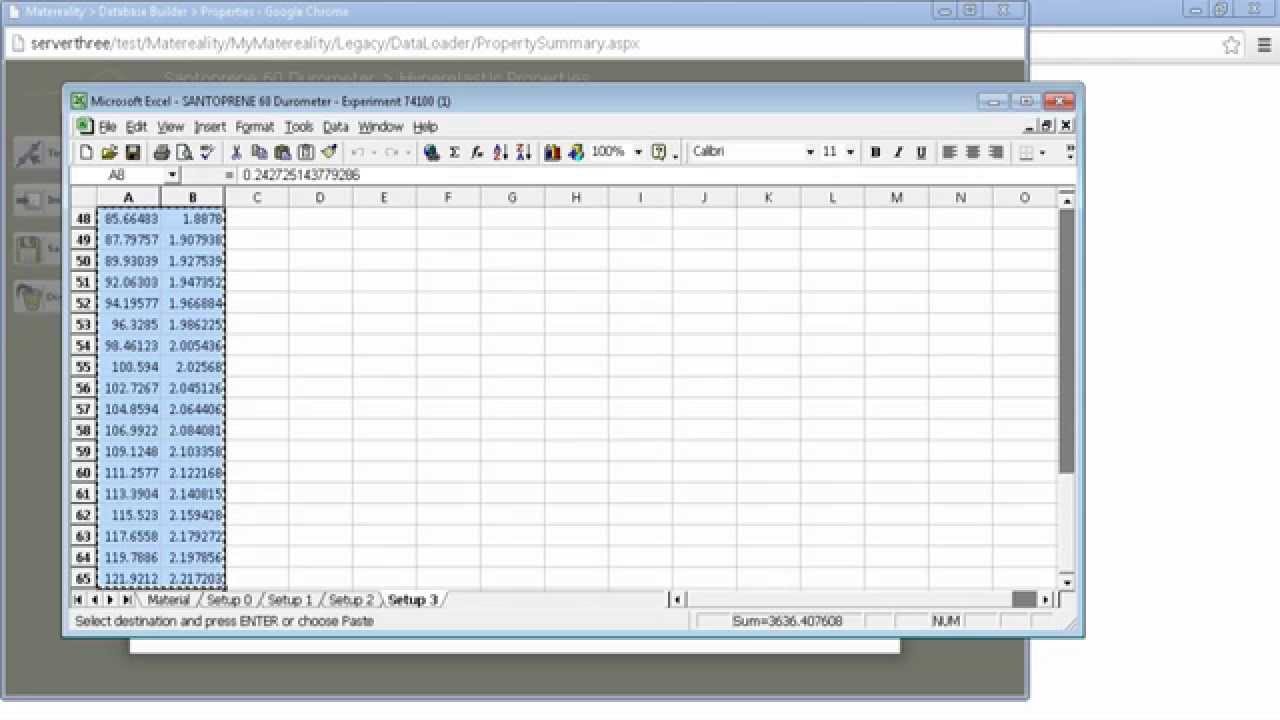
Task: Click the Office Assistant help icon
Action: coord(659,152)
